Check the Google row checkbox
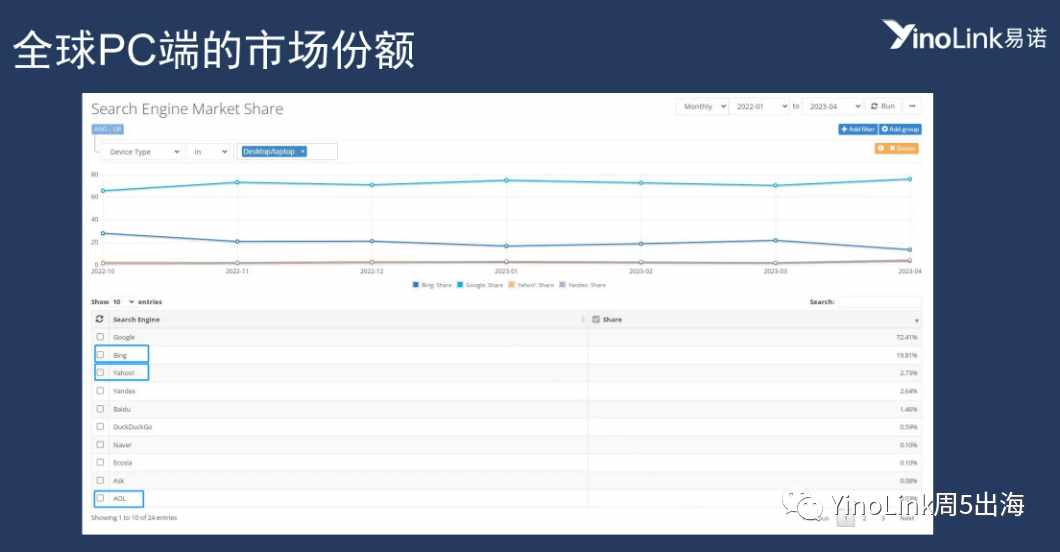The image size is (1060, 552). [100, 336]
